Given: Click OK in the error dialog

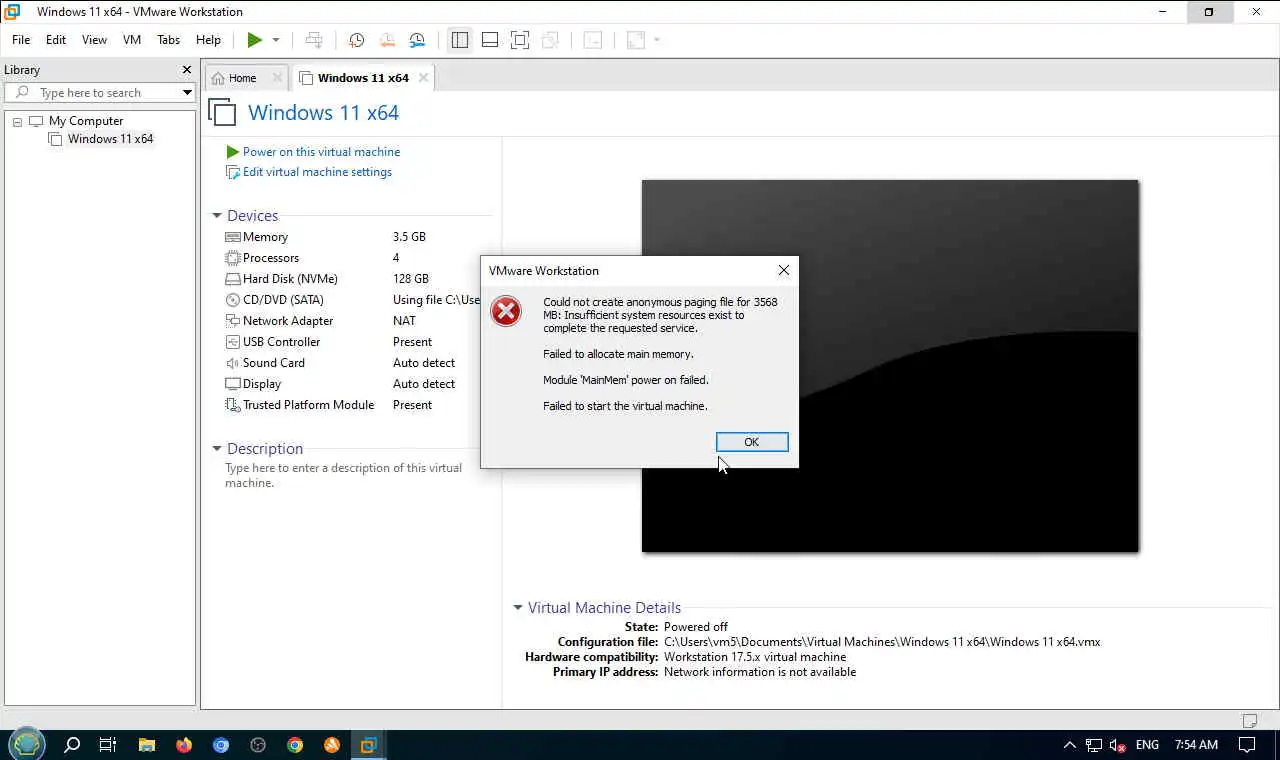Looking at the screenshot, I should coord(752,442).
